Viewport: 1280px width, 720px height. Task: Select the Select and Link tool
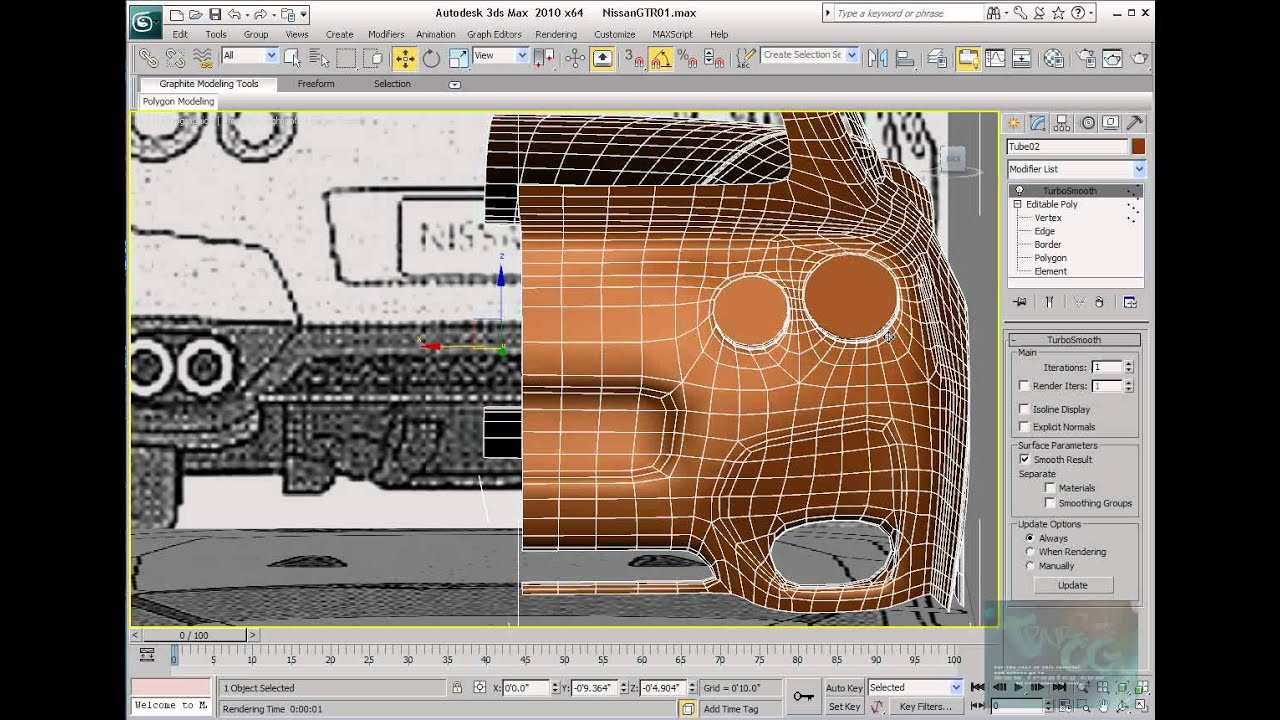coord(150,58)
